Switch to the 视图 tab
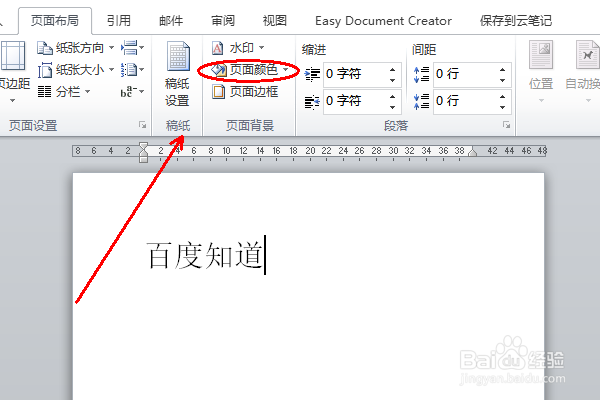 (275, 21)
